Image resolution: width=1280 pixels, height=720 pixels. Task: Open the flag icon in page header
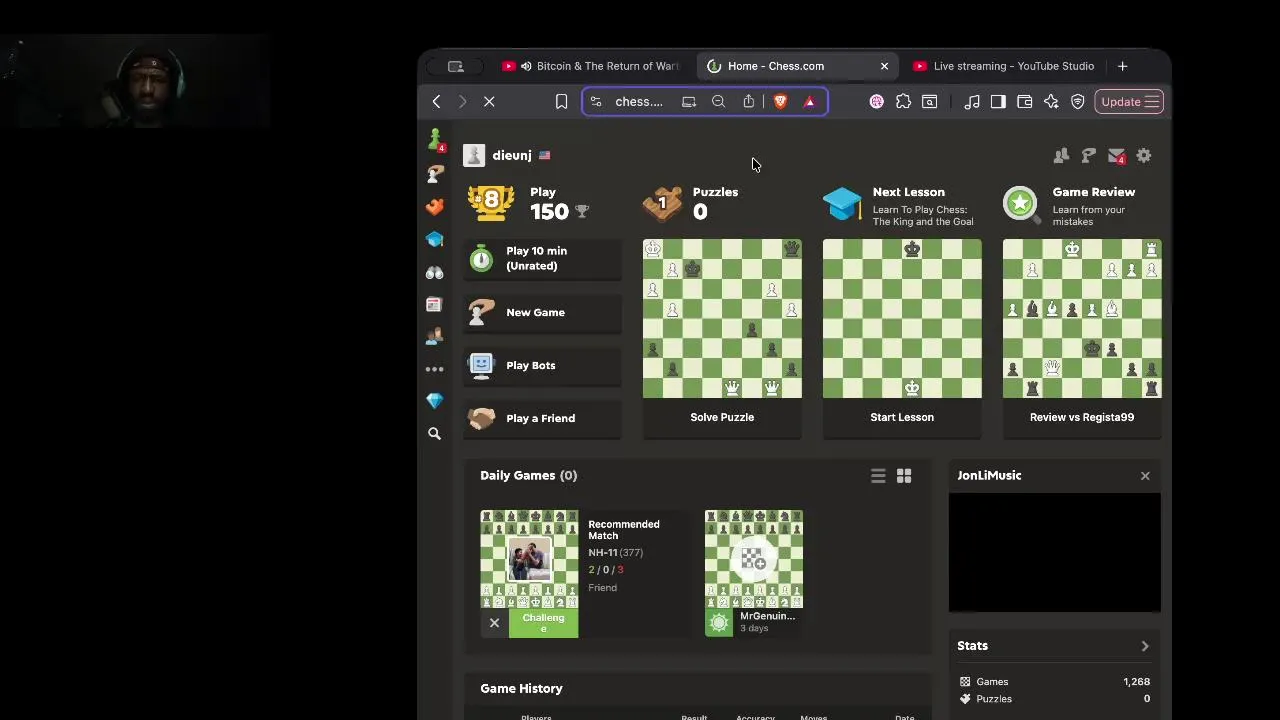tap(1088, 155)
